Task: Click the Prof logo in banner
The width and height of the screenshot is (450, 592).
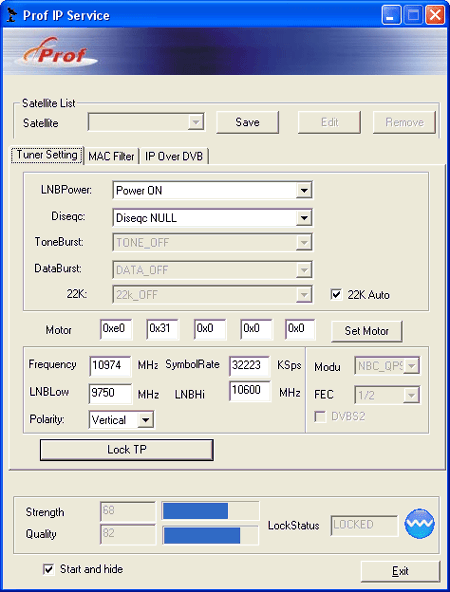Action: [x=57, y=53]
